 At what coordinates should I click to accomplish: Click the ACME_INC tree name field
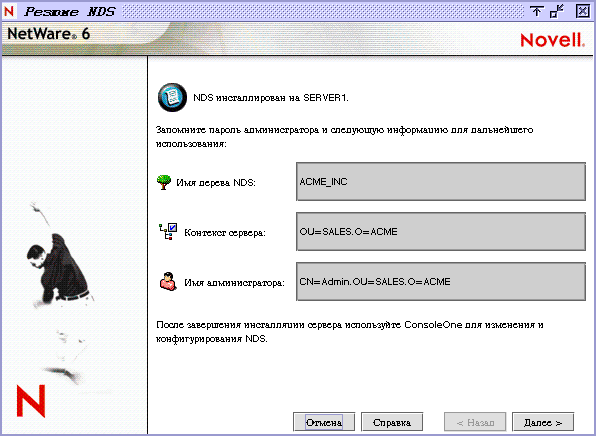(441, 182)
